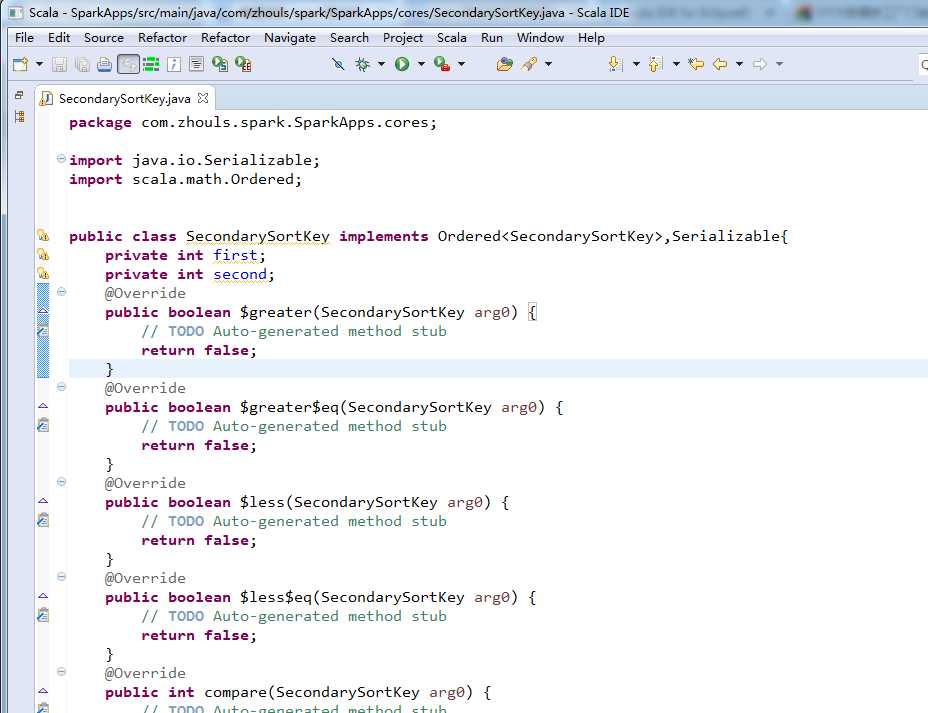Collapse the $less method fold marker
This screenshot has width=928, height=713.
(61, 482)
